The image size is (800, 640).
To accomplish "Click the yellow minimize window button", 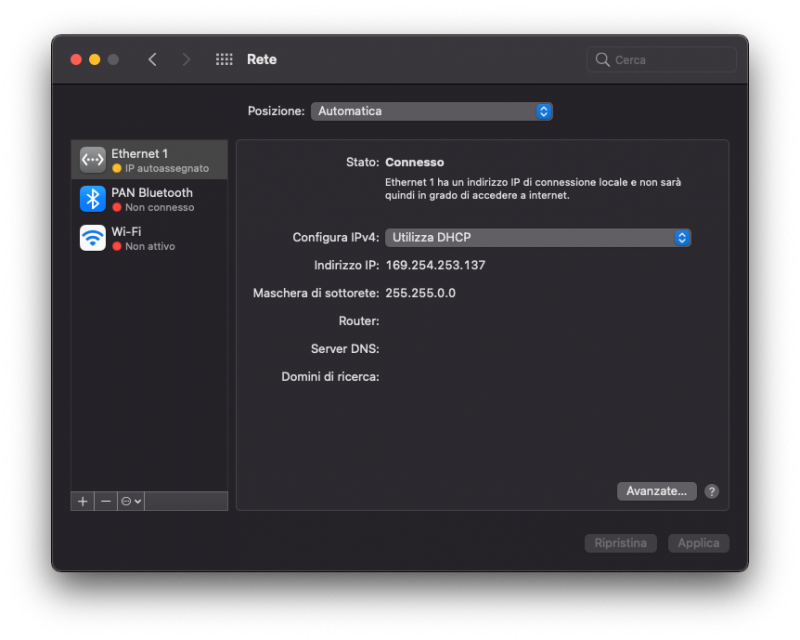I will 95,60.
